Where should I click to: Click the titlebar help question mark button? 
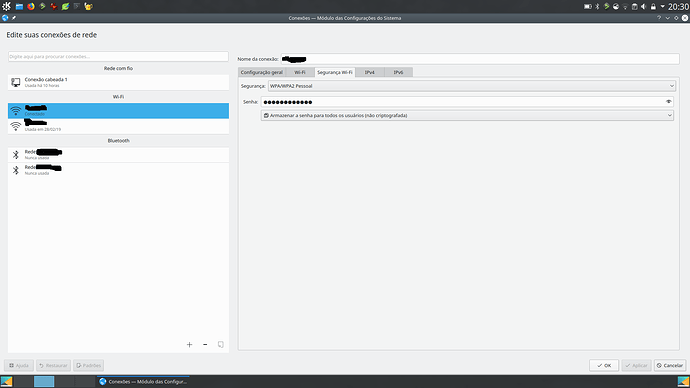(659, 18)
